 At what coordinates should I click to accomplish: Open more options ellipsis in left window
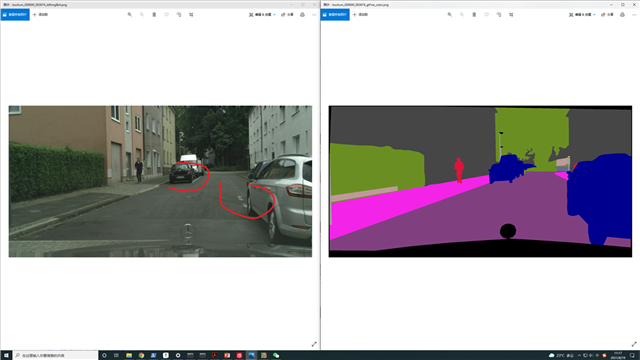[x=314, y=15]
